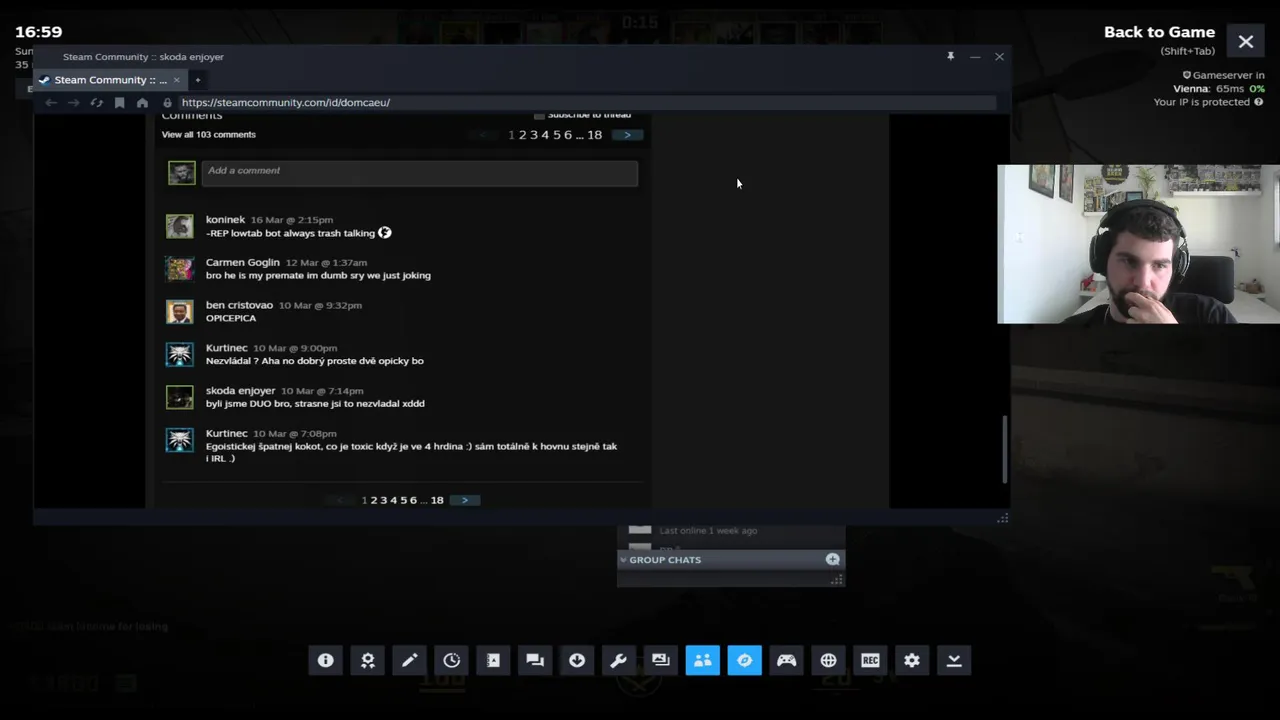Go to next comments page, bottom arrow
Viewport: 1280px width, 720px height.
[464, 500]
